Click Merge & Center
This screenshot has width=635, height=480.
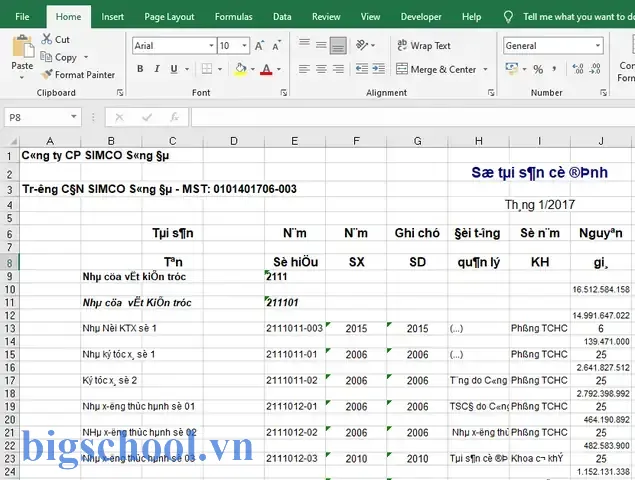tap(436, 69)
